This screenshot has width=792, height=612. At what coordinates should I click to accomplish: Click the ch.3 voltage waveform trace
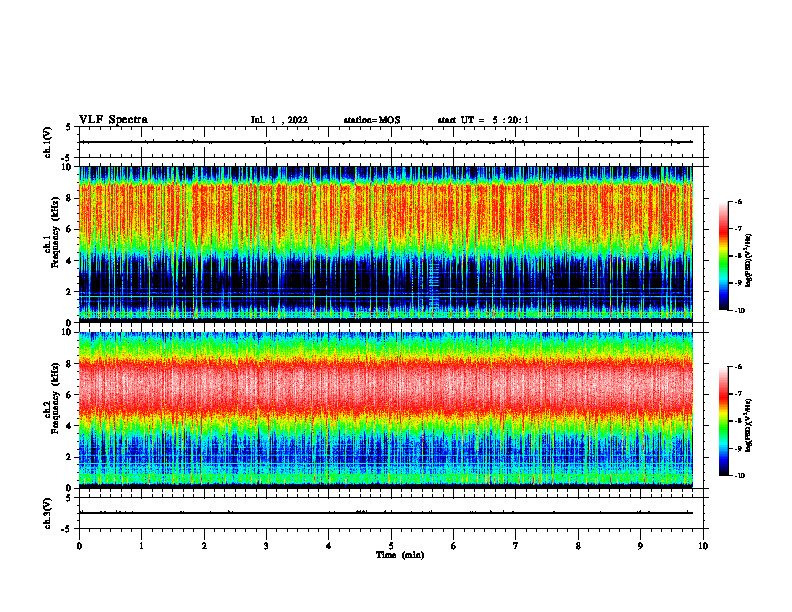386,513
